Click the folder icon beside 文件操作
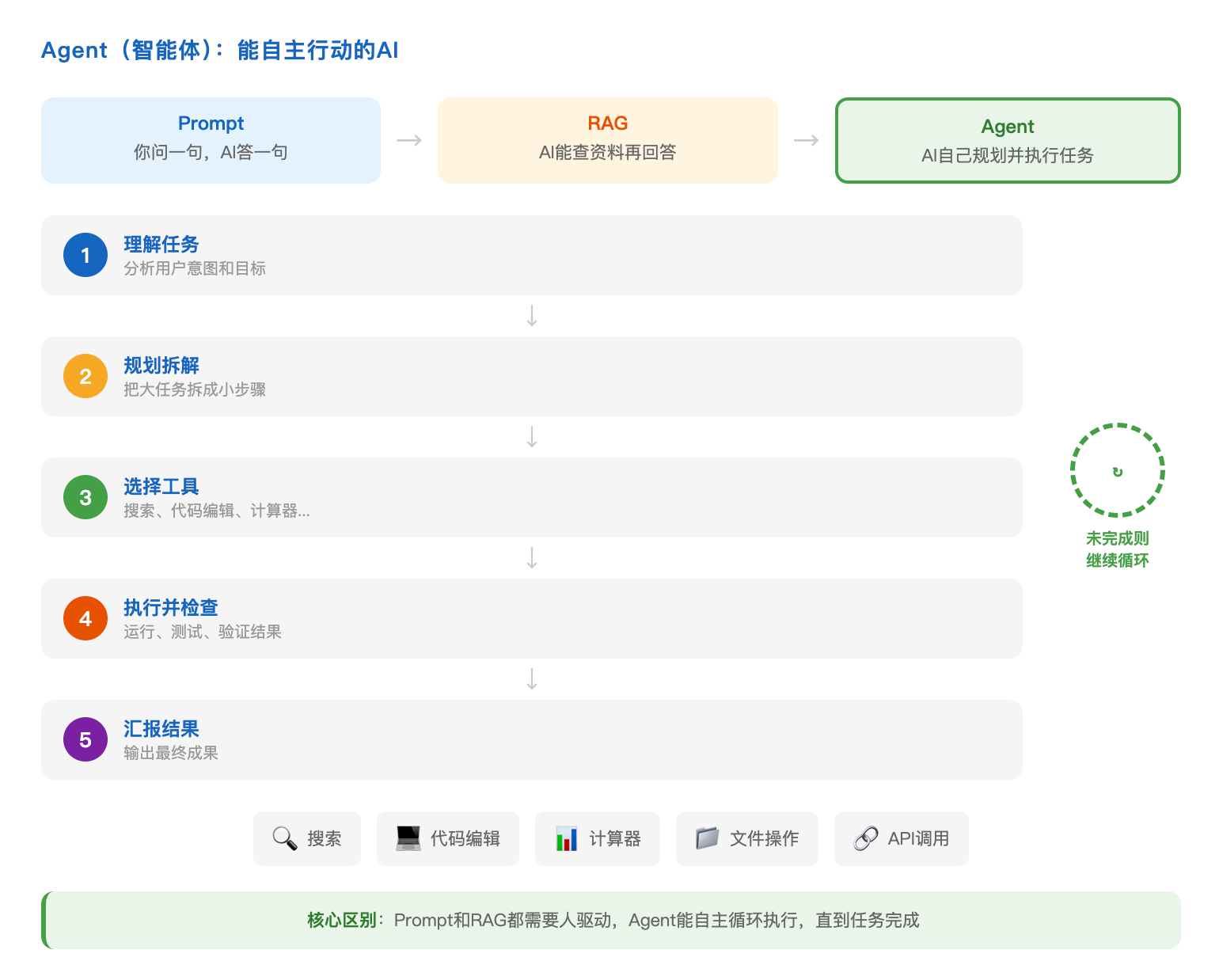1219x980 pixels. click(707, 838)
